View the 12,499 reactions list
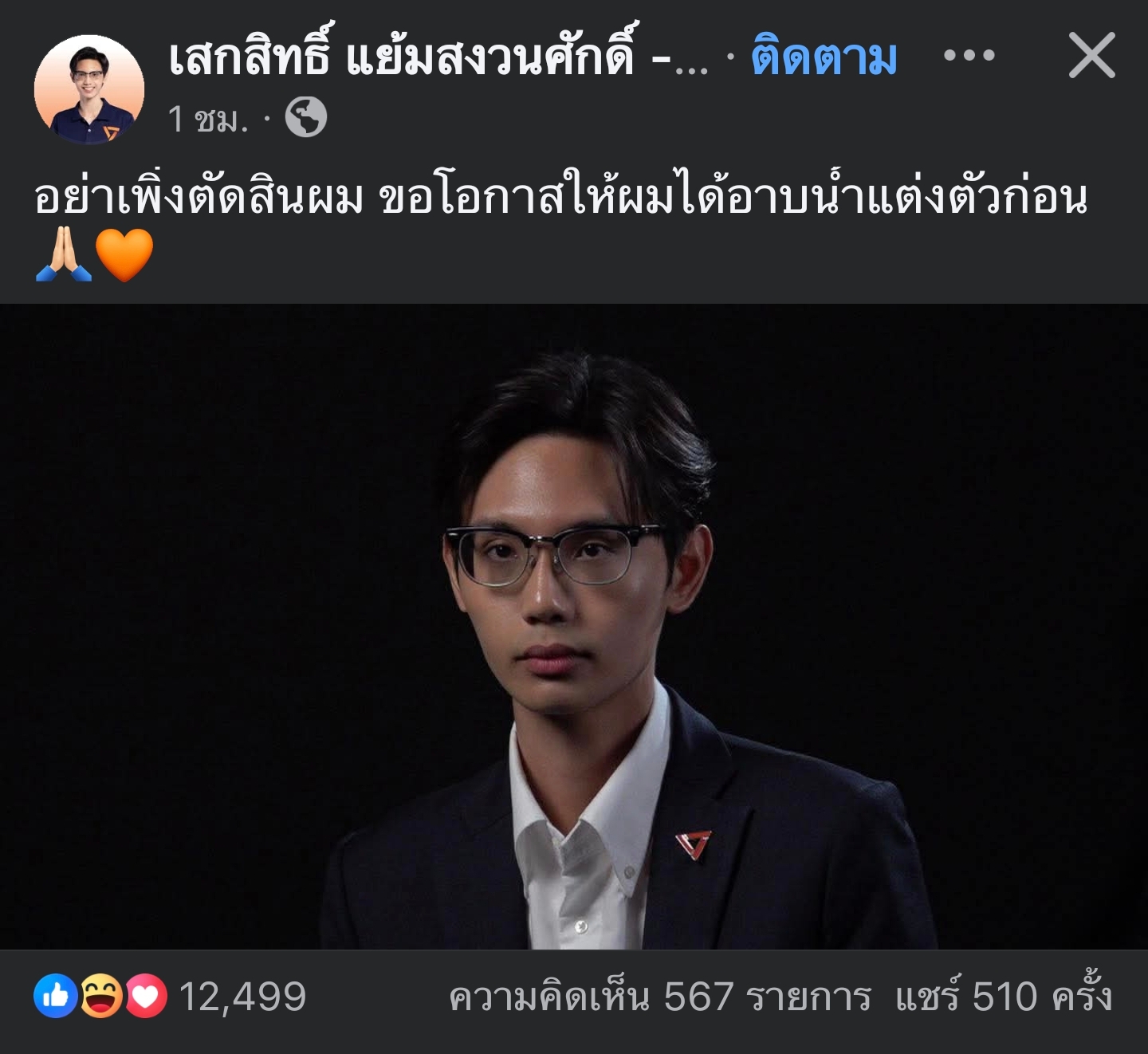The height and width of the screenshot is (1054, 1148). pyautogui.click(x=242, y=997)
